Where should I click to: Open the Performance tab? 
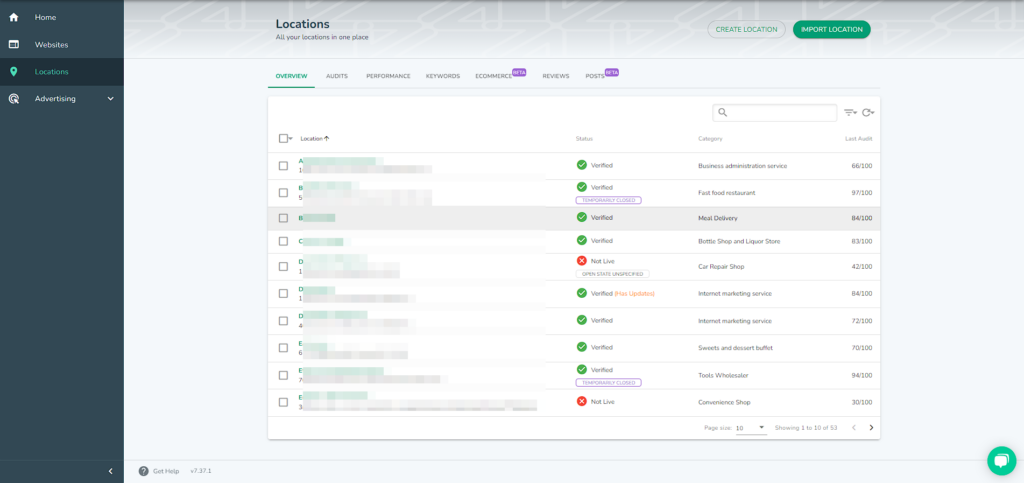pos(388,76)
